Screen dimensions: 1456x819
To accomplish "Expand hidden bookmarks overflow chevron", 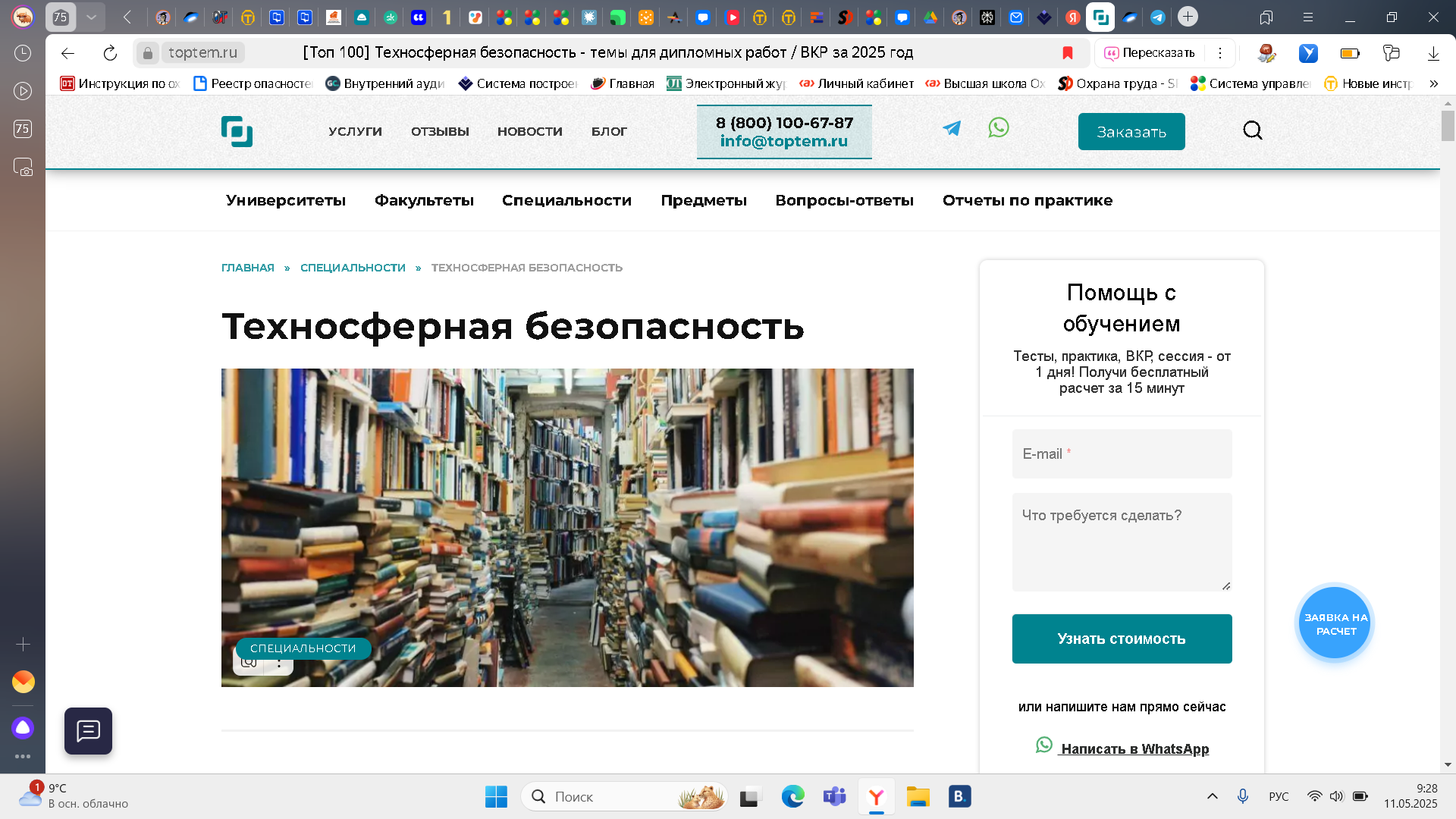I will click(x=1434, y=83).
